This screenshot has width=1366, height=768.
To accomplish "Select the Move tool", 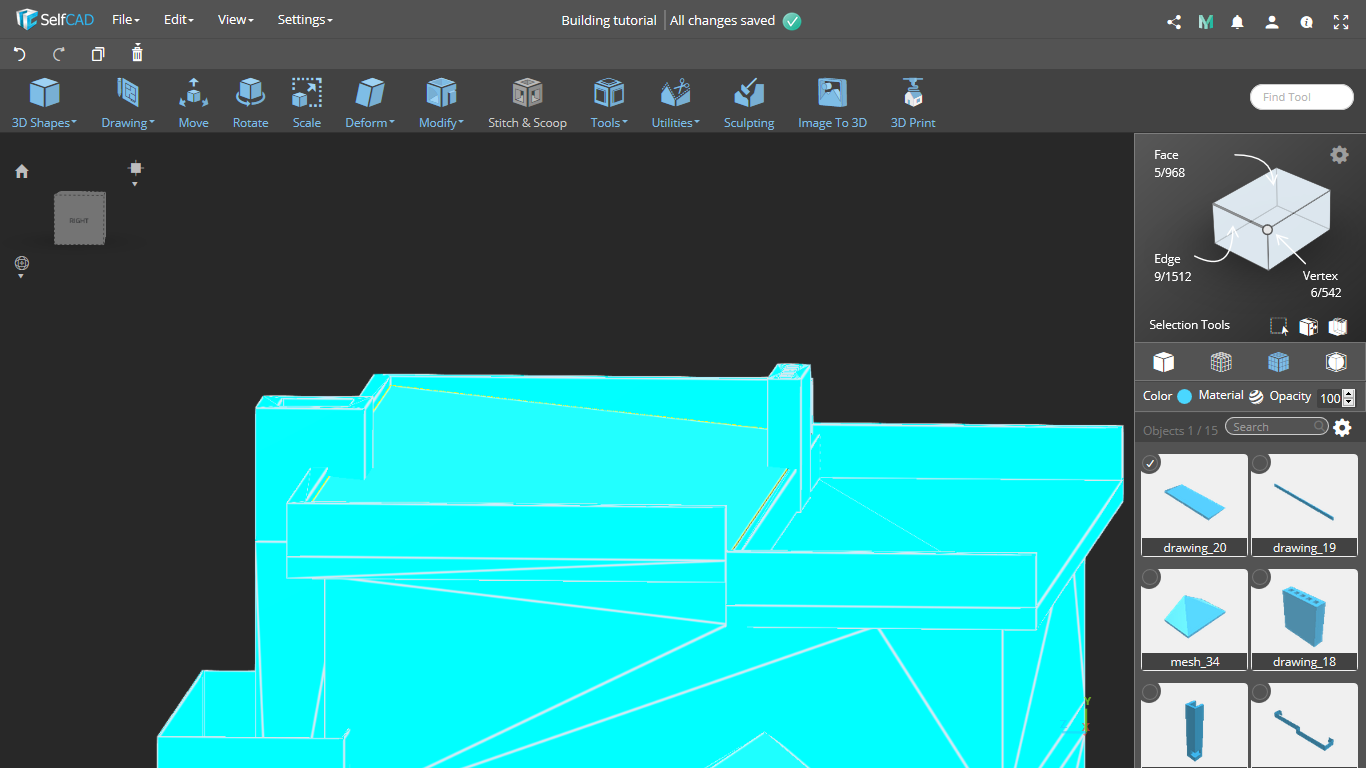I will point(193,104).
